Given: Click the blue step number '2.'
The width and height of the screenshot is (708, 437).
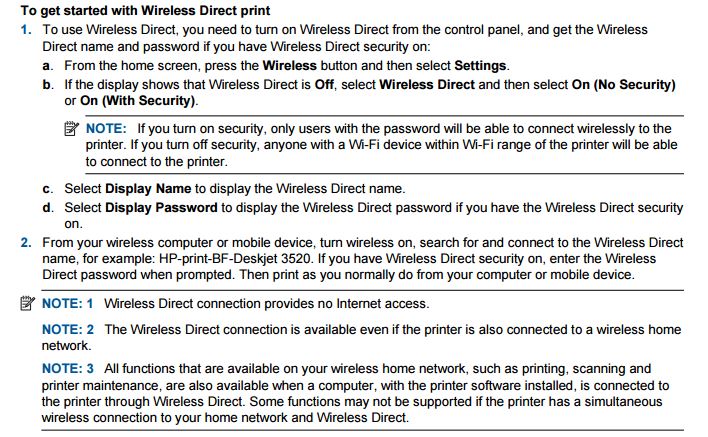Looking at the screenshot, I should [26, 242].
